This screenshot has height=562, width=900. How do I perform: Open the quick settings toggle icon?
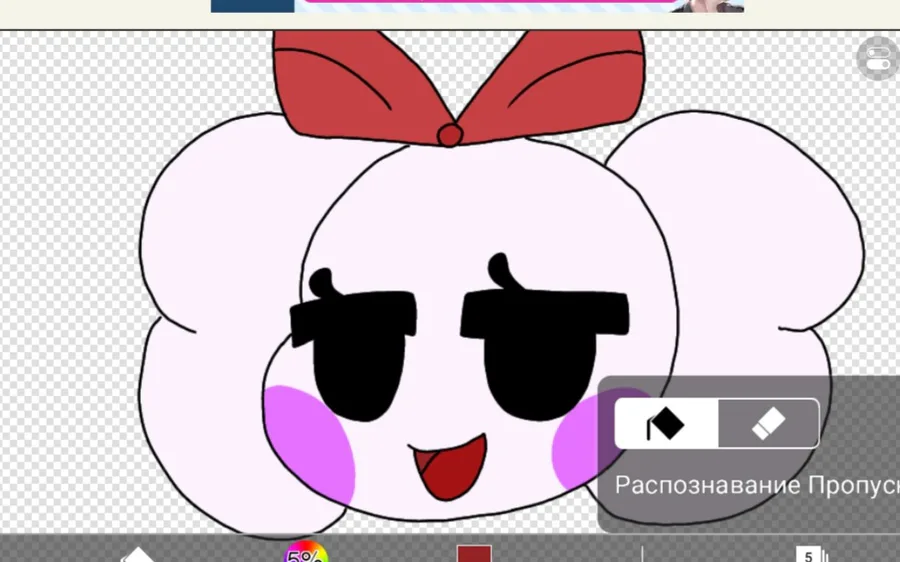tap(878, 58)
